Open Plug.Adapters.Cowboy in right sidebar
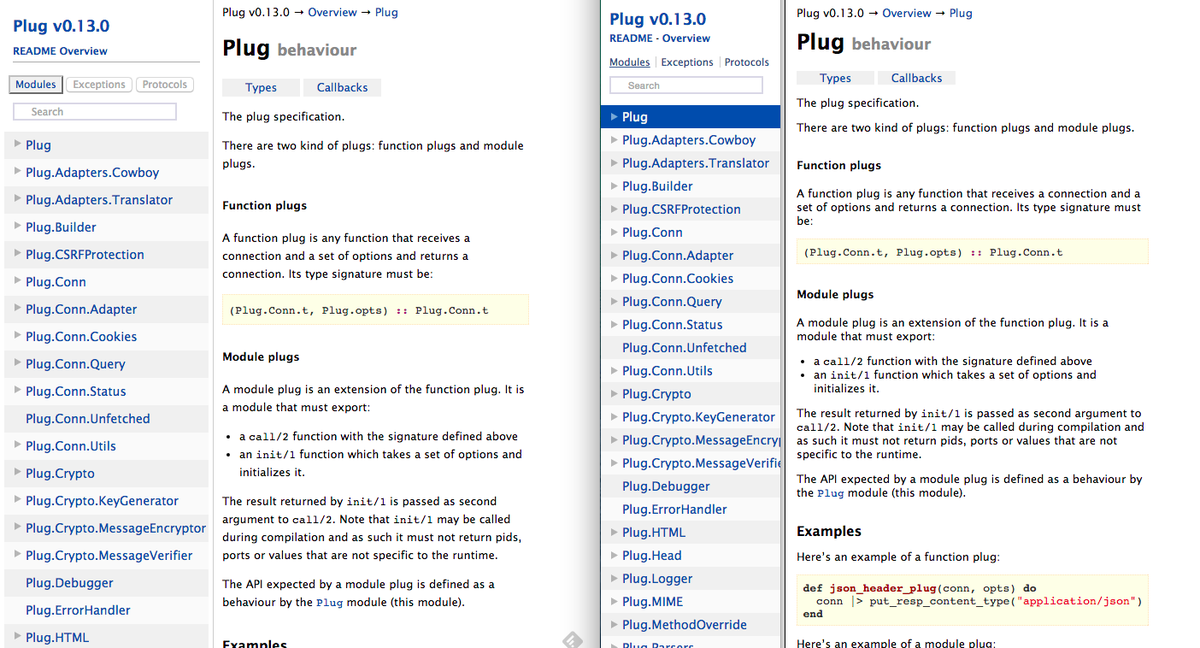Image resolution: width=1200 pixels, height=648 pixels. point(689,140)
